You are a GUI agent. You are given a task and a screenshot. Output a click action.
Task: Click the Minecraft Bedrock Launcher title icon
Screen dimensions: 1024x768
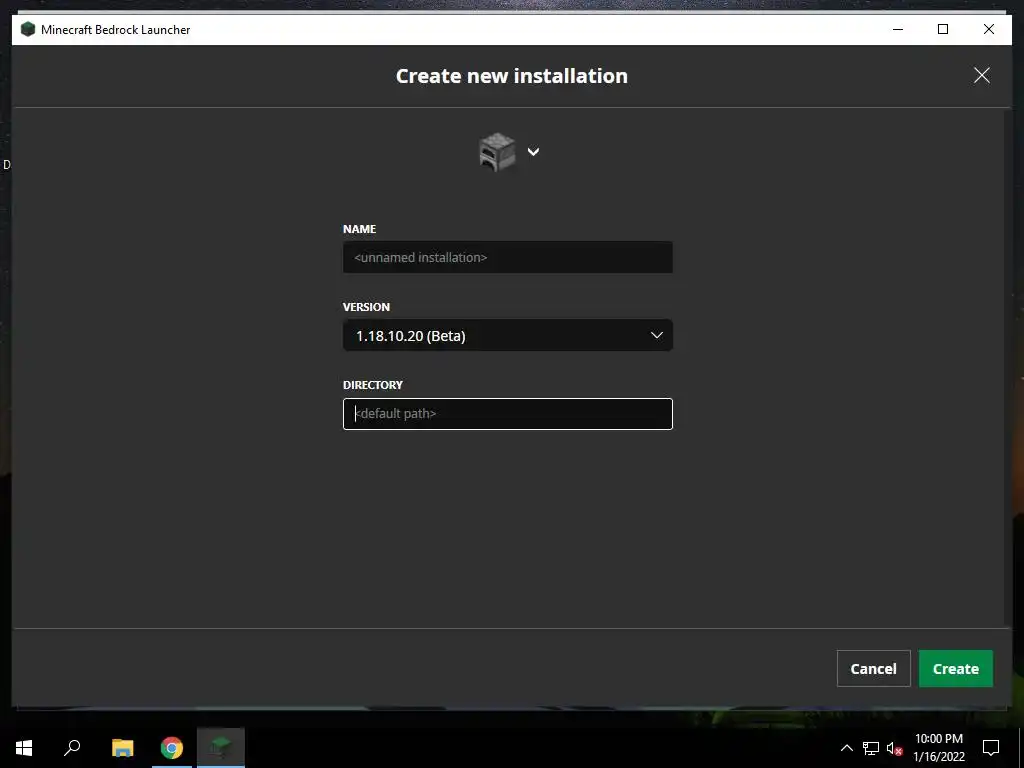[x=27, y=29]
